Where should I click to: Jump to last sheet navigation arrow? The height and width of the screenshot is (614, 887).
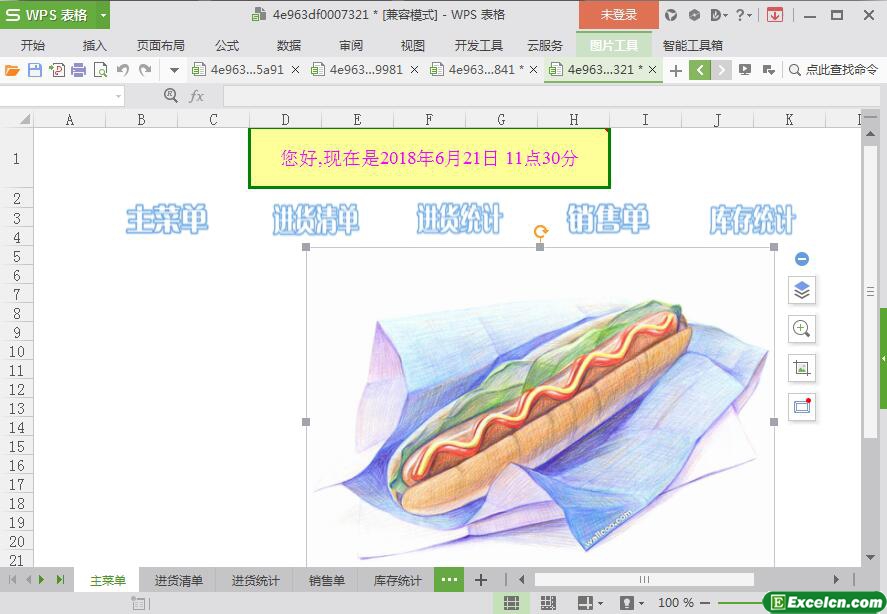tap(60, 579)
